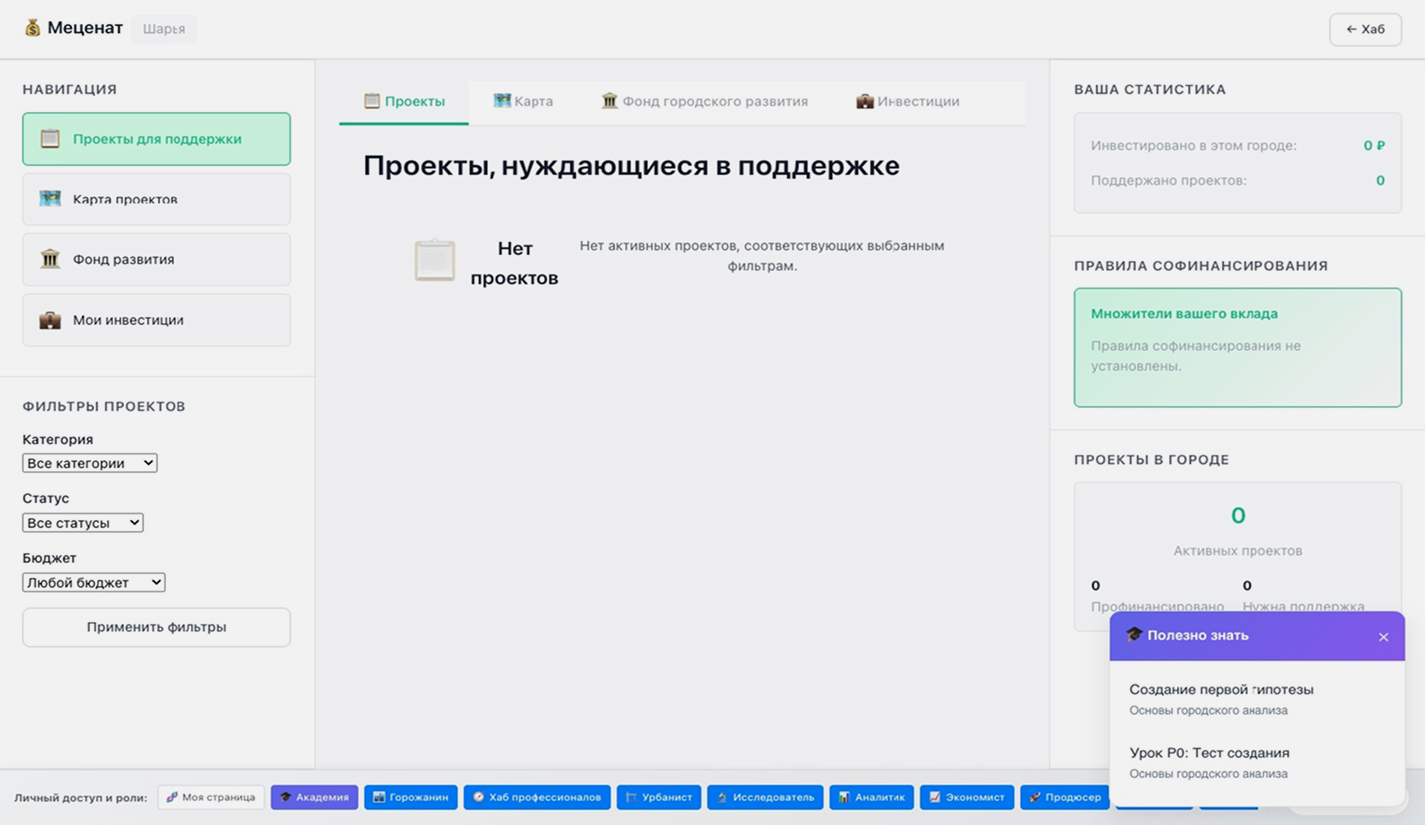Select the Урбанист role in bottom bar
The height and width of the screenshot is (825, 1425).
click(658, 797)
